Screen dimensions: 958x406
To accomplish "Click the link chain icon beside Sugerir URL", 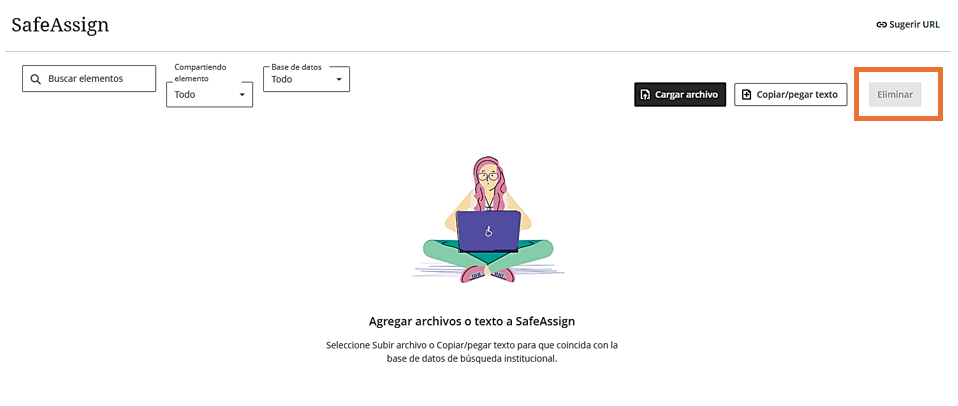I will click(x=881, y=26).
